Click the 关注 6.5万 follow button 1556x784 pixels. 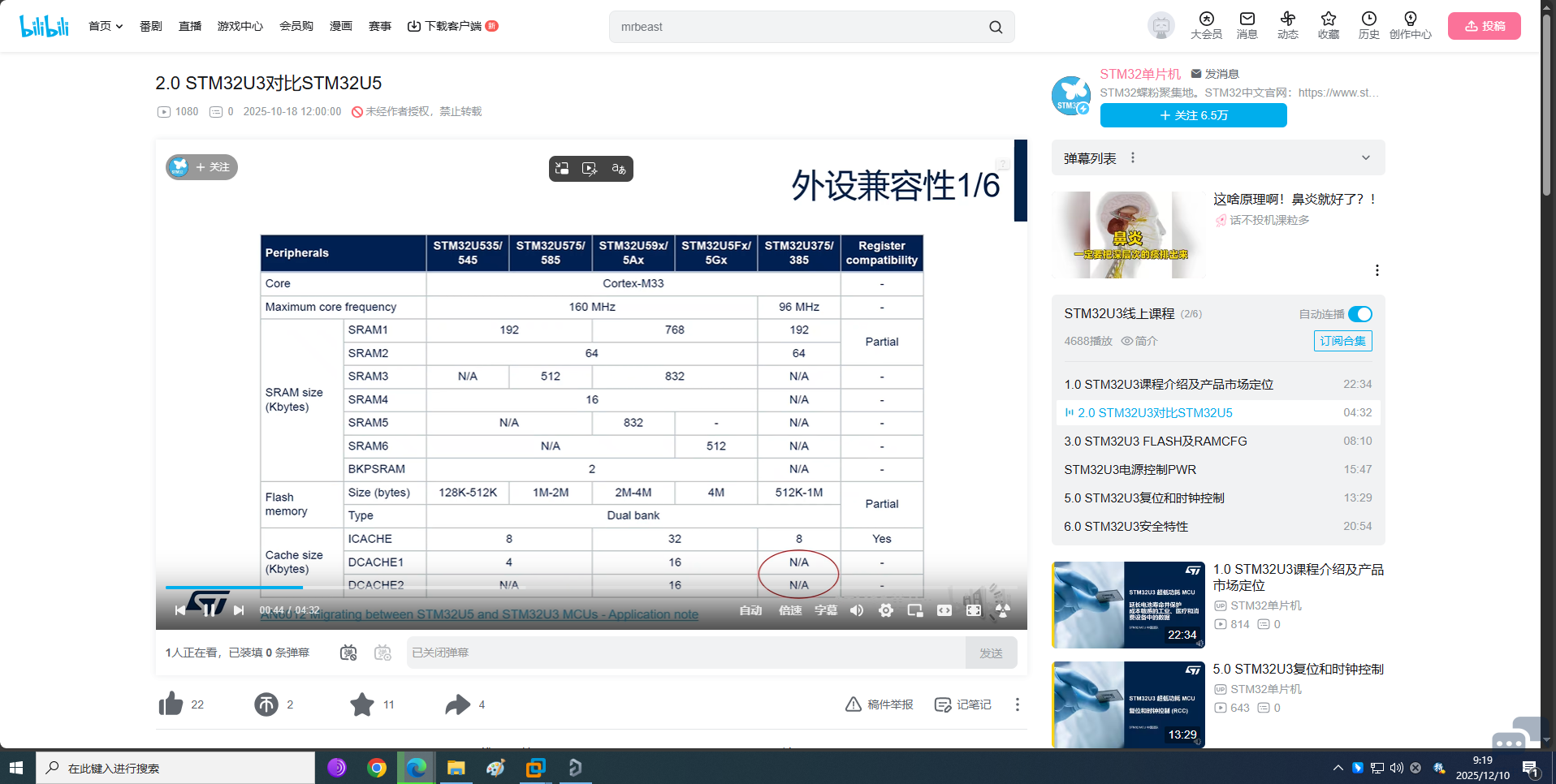coord(1193,115)
